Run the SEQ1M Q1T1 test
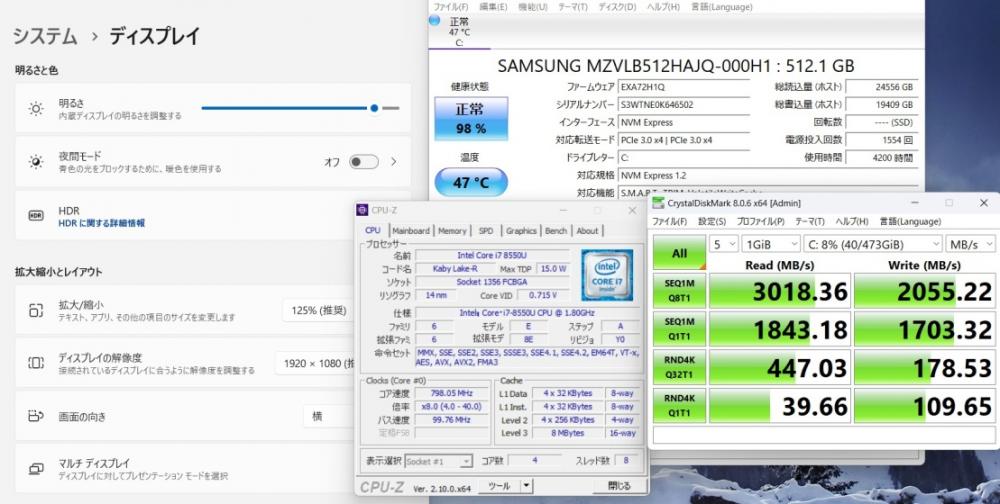Viewport: 1000px width, 504px height. pyautogui.click(x=679, y=329)
